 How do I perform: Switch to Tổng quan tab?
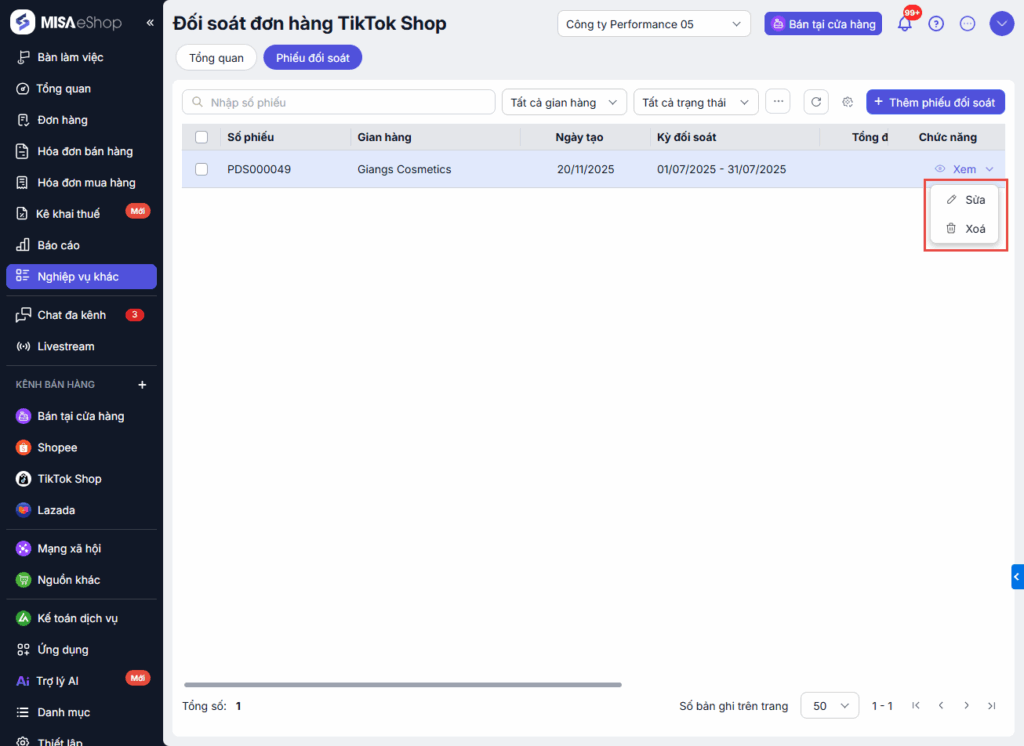(x=216, y=57)
